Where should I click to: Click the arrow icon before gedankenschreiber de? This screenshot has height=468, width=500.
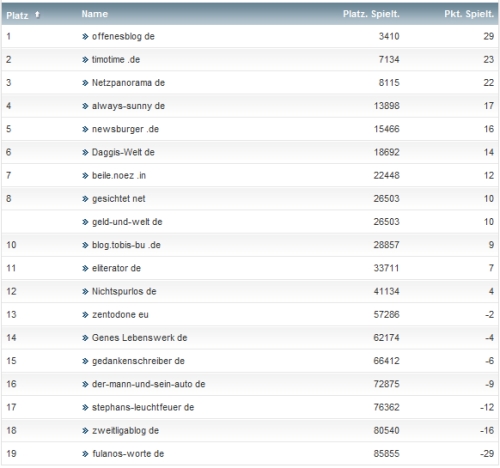pos(85,361)
